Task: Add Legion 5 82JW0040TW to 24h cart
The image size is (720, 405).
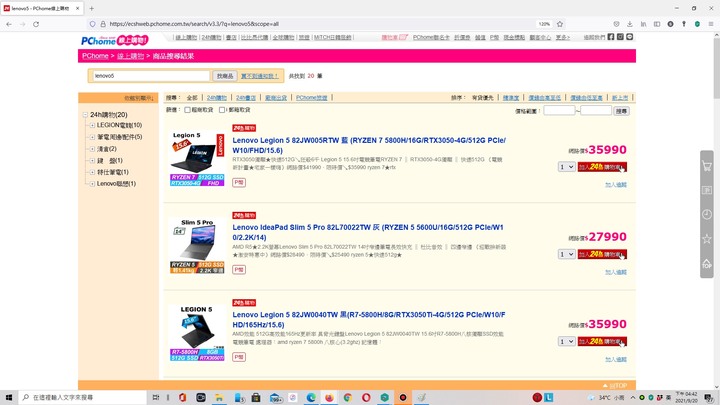Action: [602, 342]
